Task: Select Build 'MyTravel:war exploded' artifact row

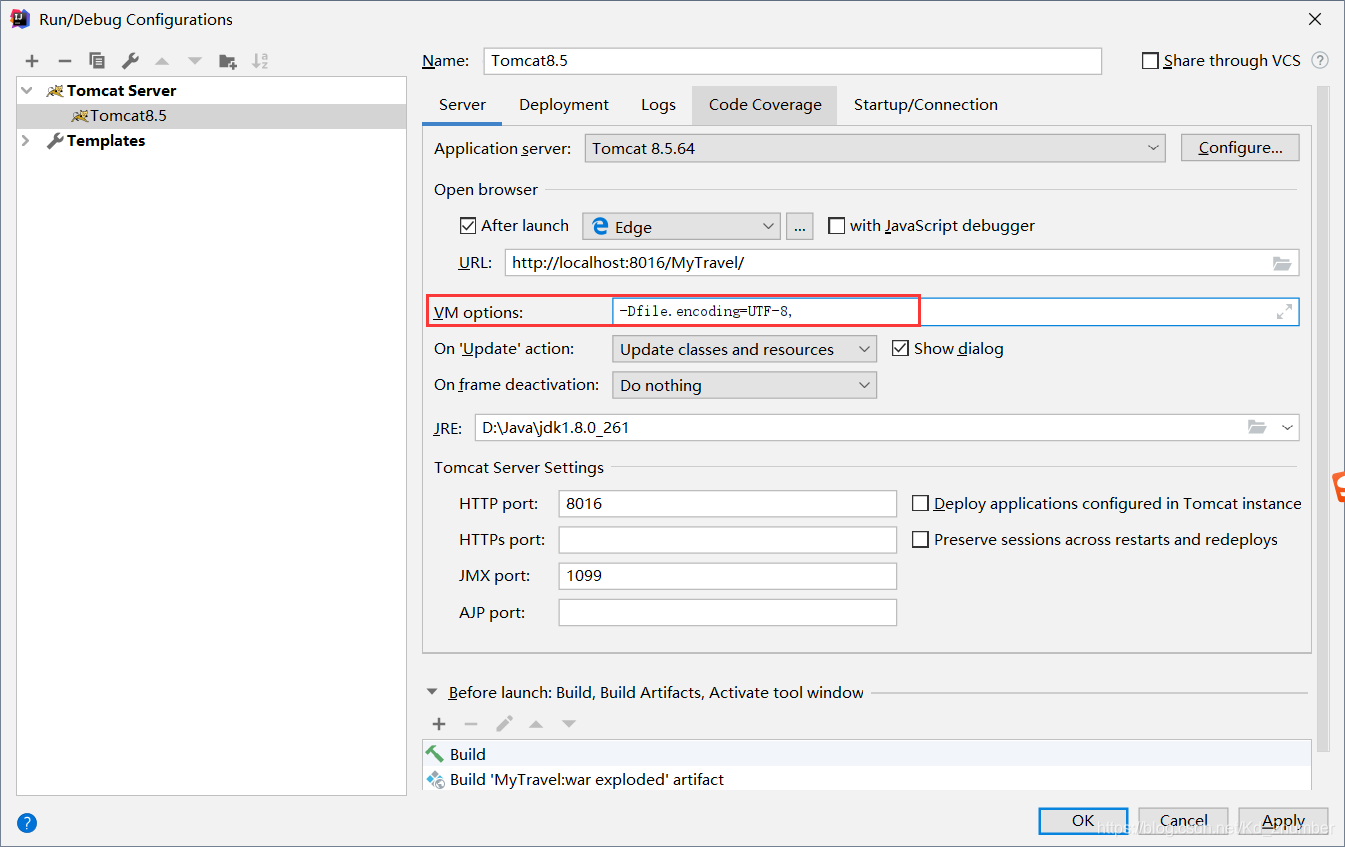Action: pos(866,779)
